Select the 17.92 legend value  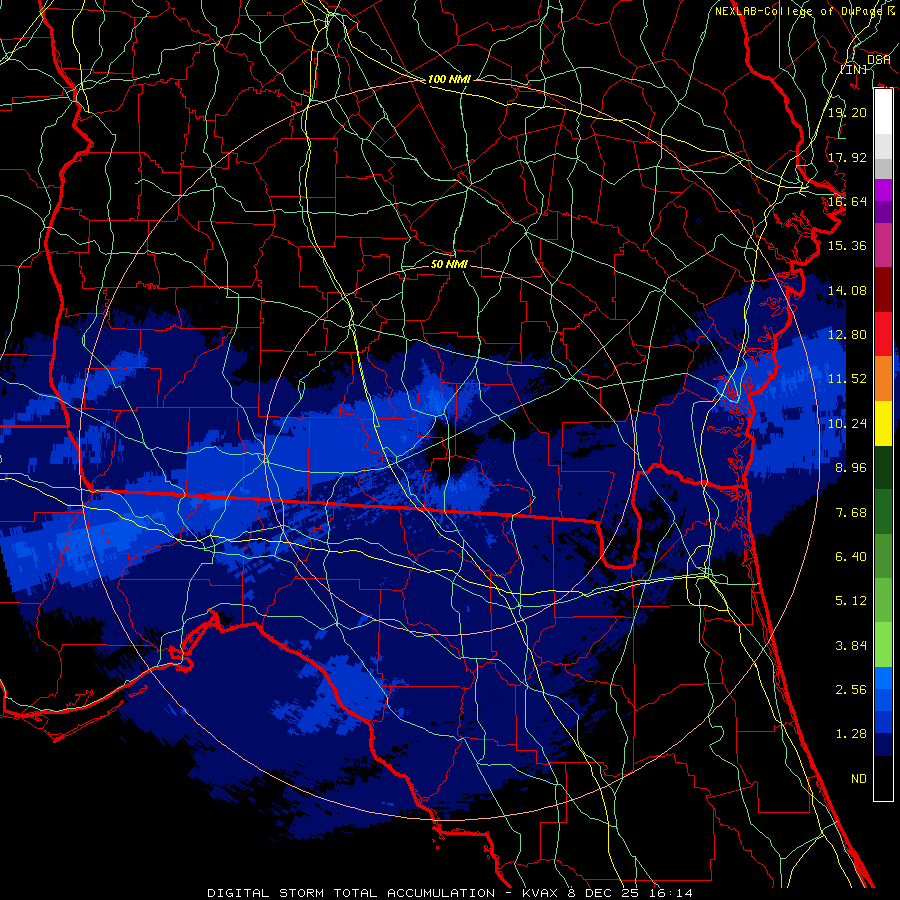[847, 157]
